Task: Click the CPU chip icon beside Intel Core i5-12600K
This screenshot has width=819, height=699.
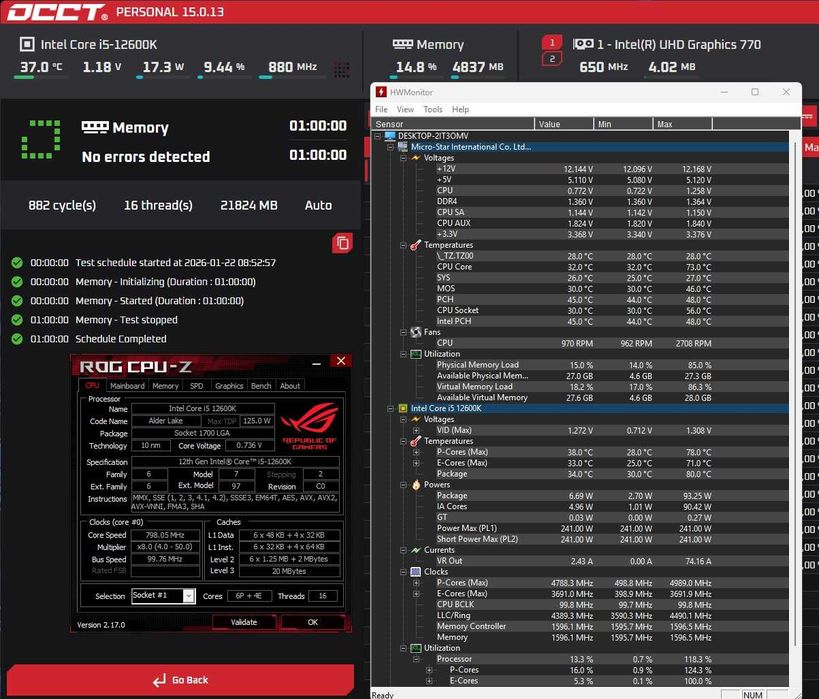Action: pos(27,44)
